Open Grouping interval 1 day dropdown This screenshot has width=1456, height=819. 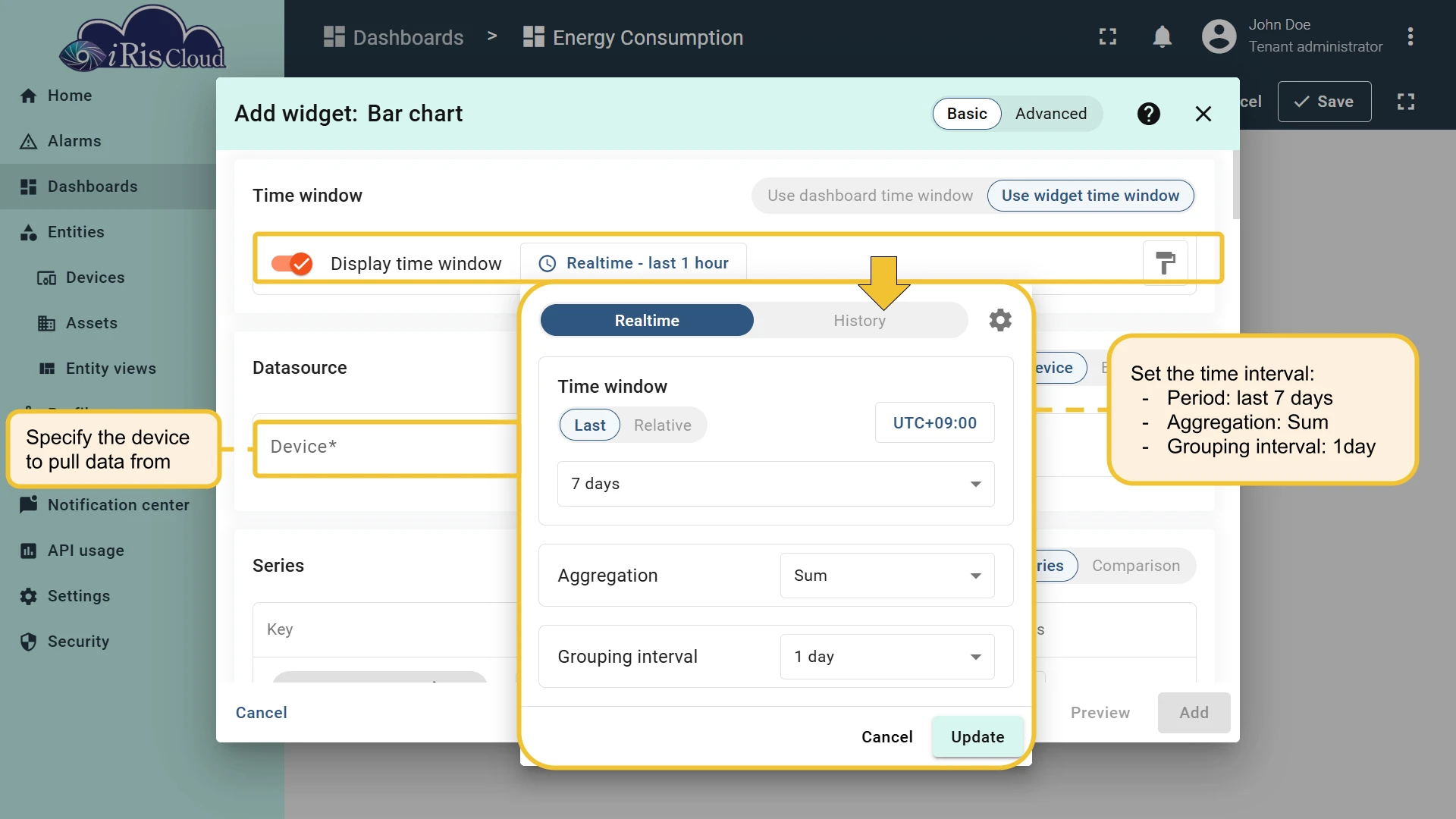pos(886,657)
